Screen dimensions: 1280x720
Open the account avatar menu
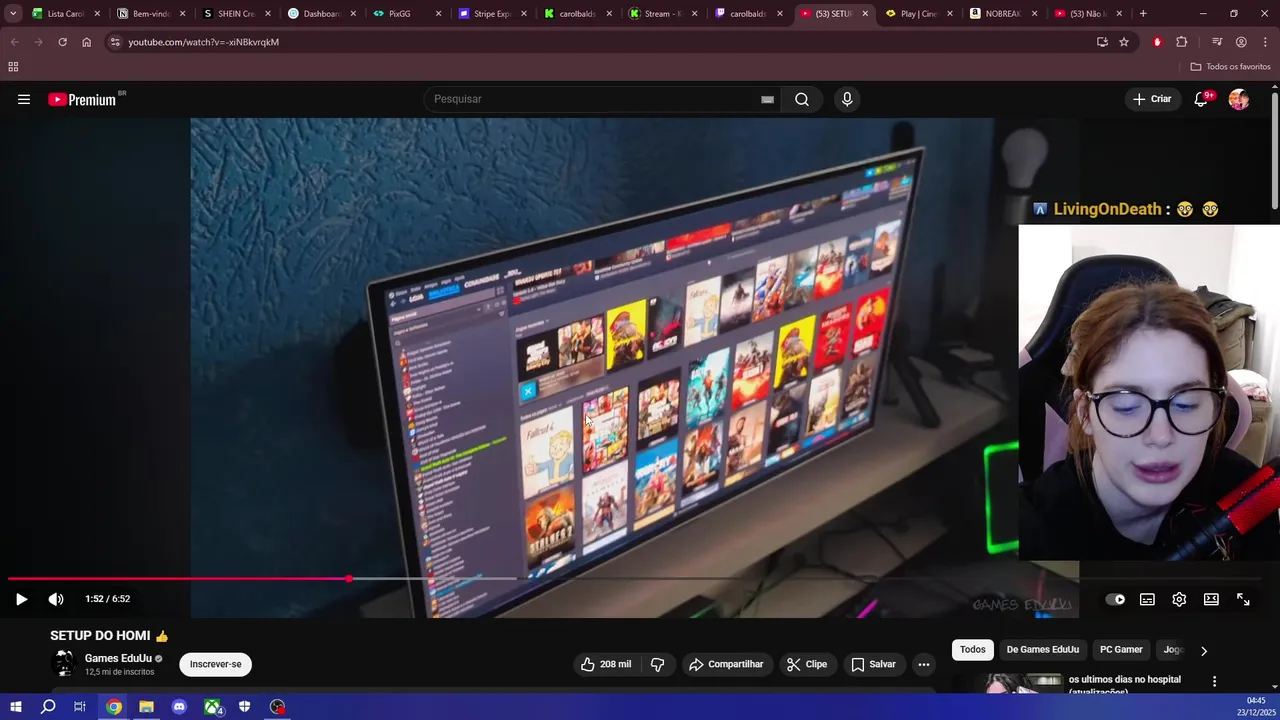(x=1239, y=99)
